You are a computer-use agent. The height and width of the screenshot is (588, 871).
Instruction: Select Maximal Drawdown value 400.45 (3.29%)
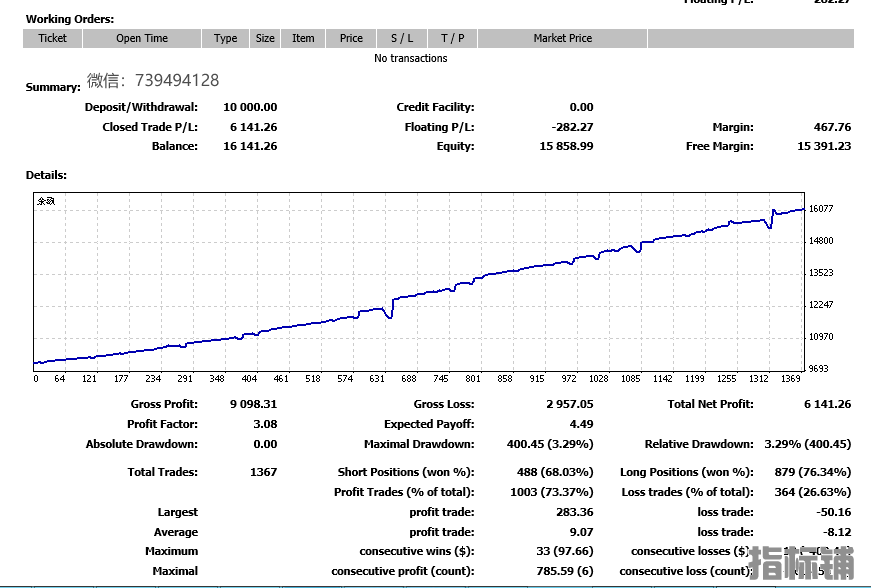click(550, 444)
